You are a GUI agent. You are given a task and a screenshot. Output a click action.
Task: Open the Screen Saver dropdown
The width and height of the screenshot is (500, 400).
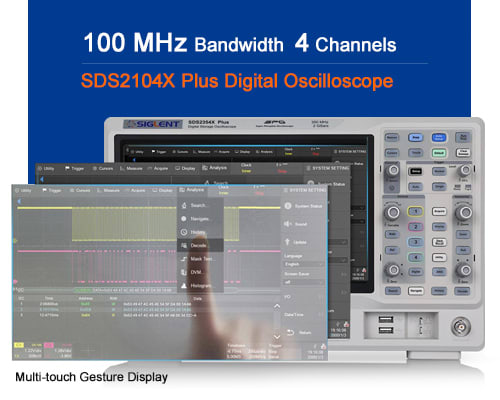point(304,282)
